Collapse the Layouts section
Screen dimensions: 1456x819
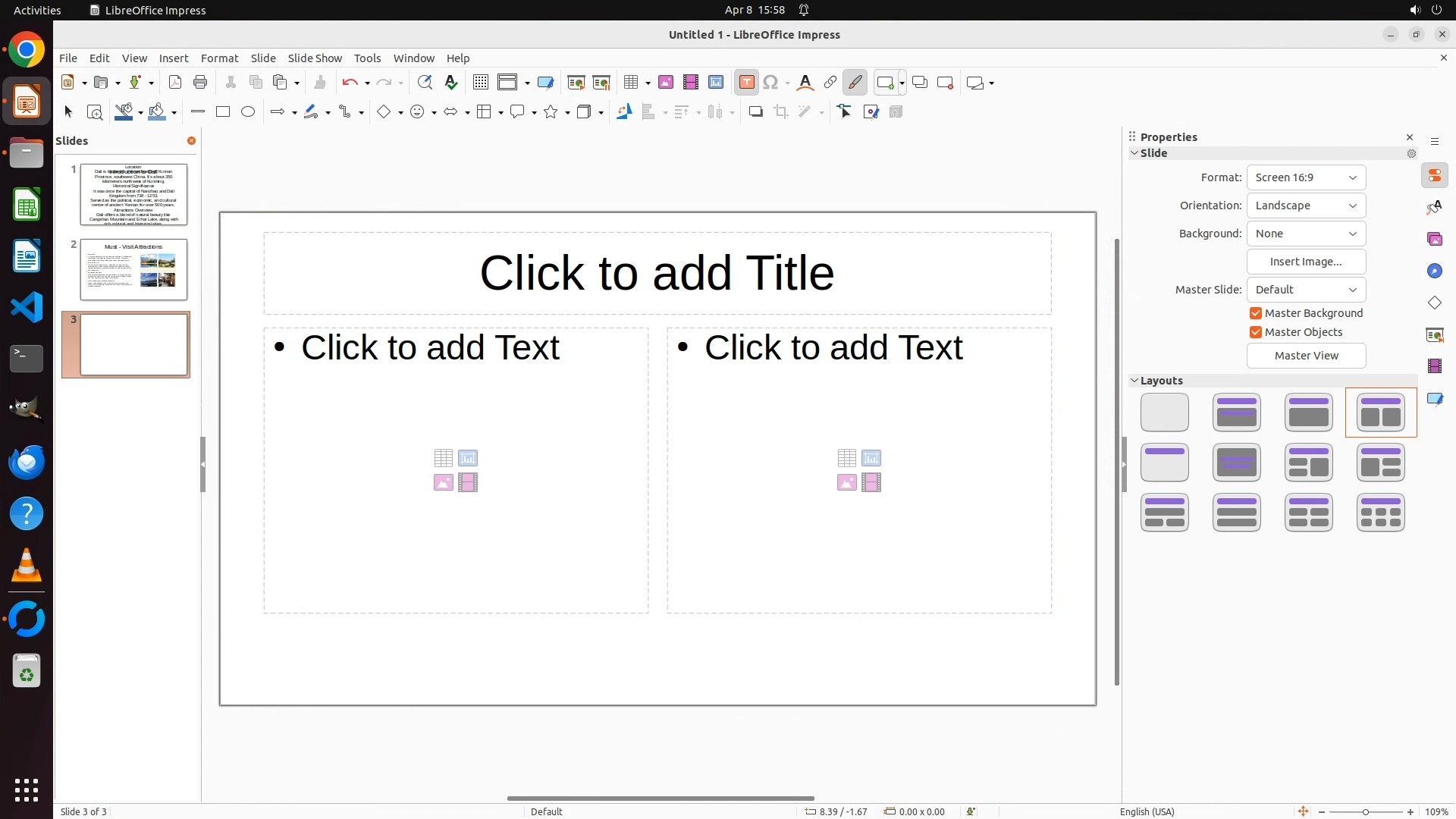coord(1135,381)
